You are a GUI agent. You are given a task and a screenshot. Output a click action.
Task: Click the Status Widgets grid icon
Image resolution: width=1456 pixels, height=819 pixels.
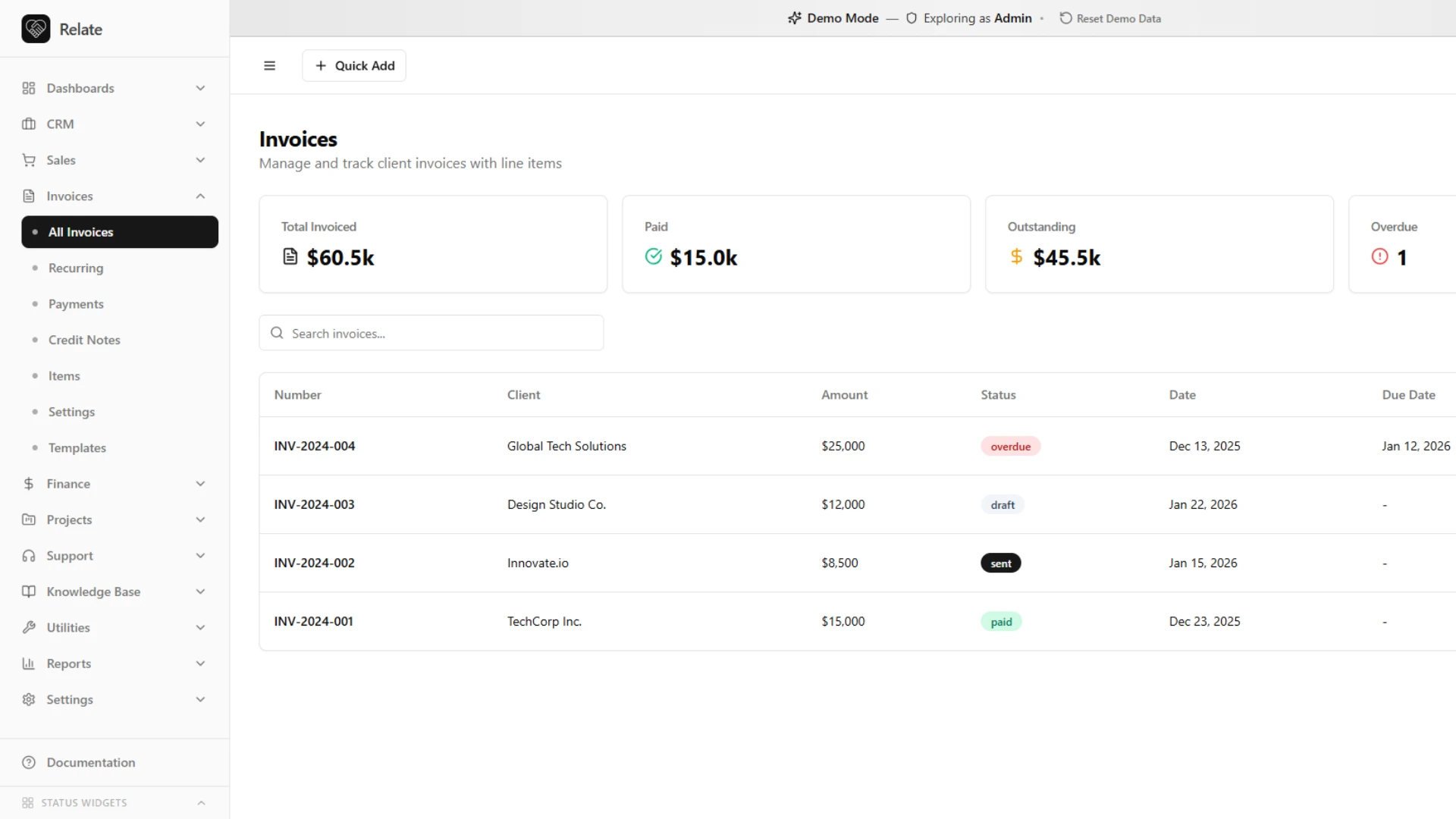point(28,803)
